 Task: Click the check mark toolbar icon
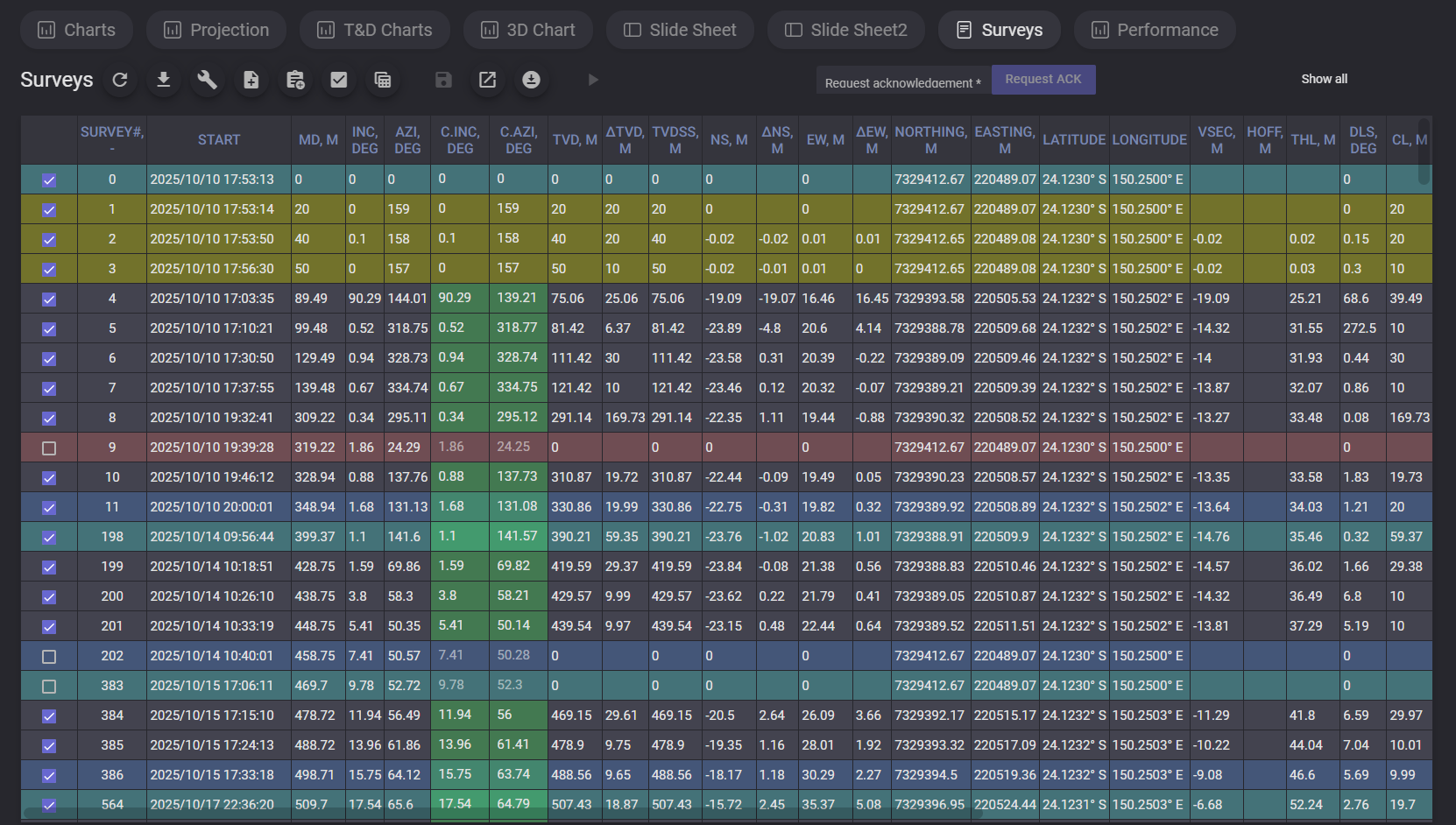tap(339, 80)
